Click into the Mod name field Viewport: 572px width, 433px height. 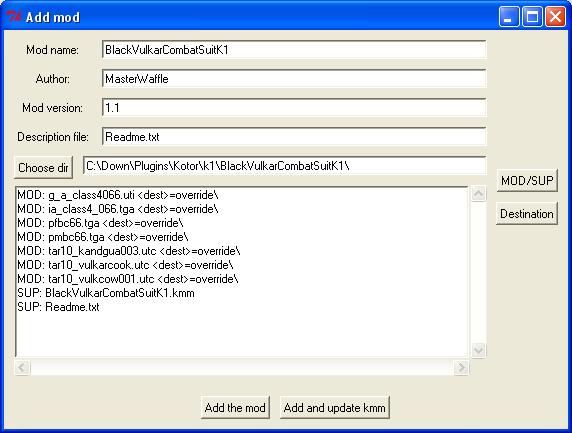[x=294, y=50]
